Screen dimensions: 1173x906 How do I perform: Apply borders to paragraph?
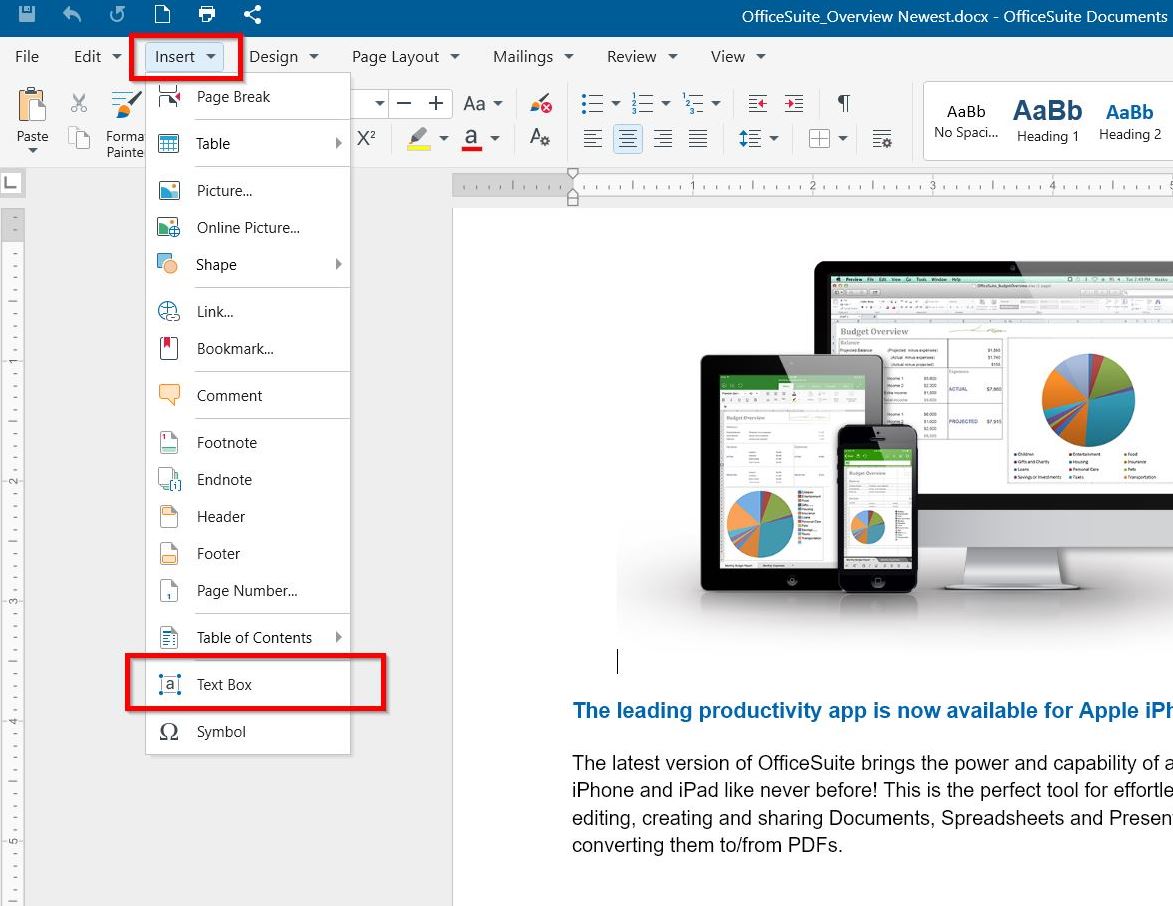coord(819,138)
